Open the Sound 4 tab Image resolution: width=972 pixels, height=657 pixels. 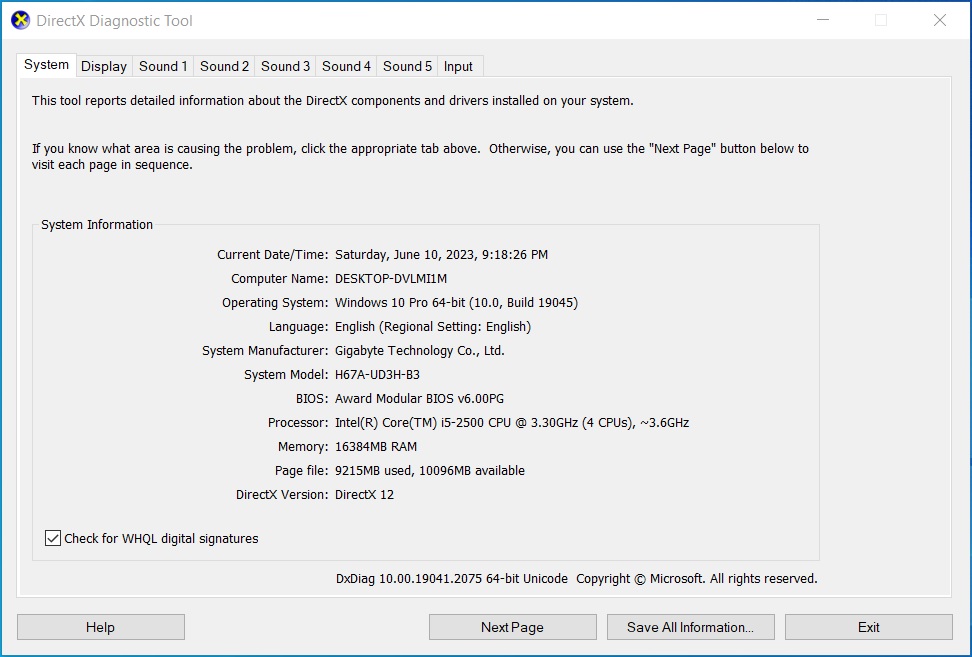pyautogui.click(x=346, y=66)
